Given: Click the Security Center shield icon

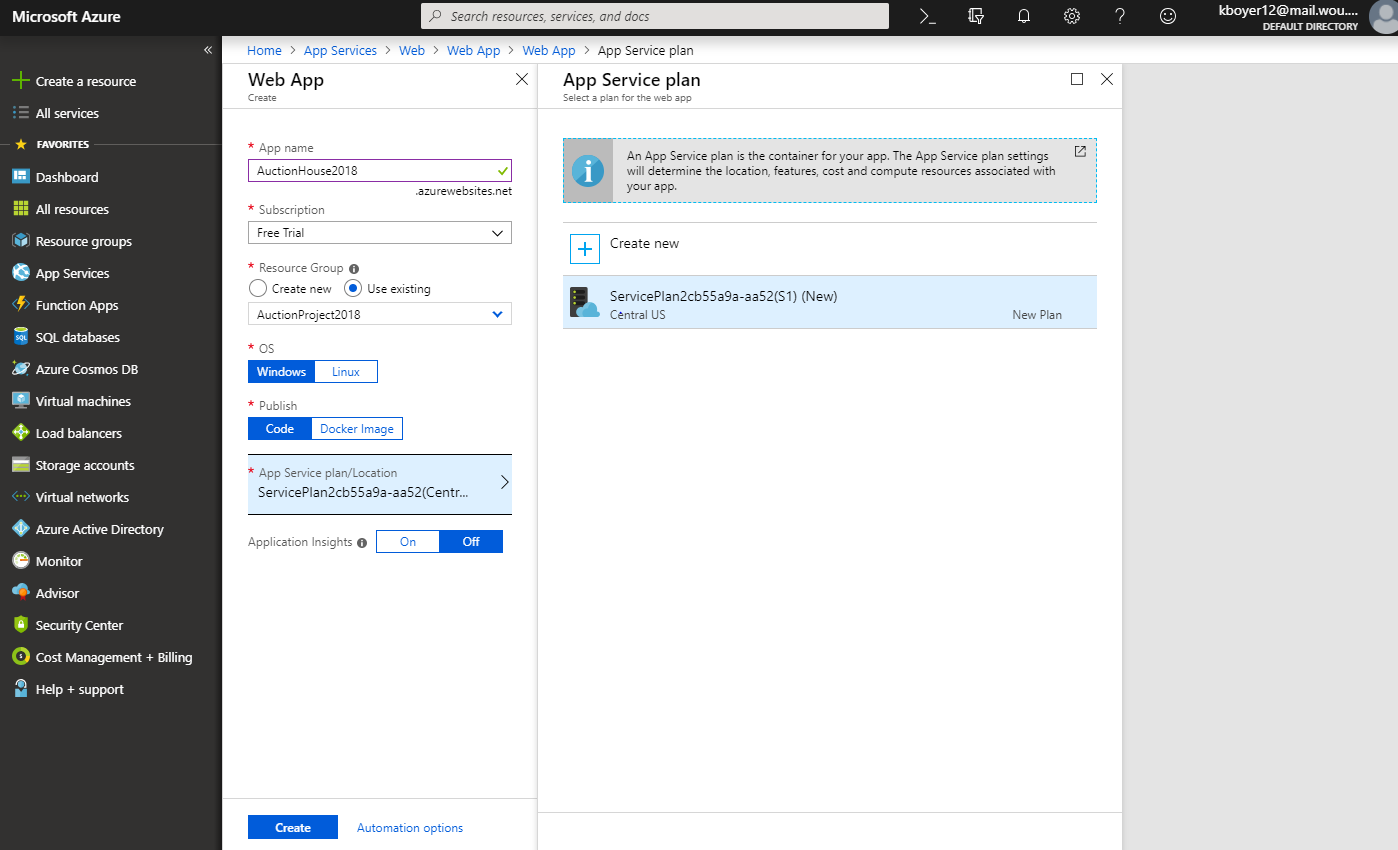Looking at the screenshot, I should [20, 625].
